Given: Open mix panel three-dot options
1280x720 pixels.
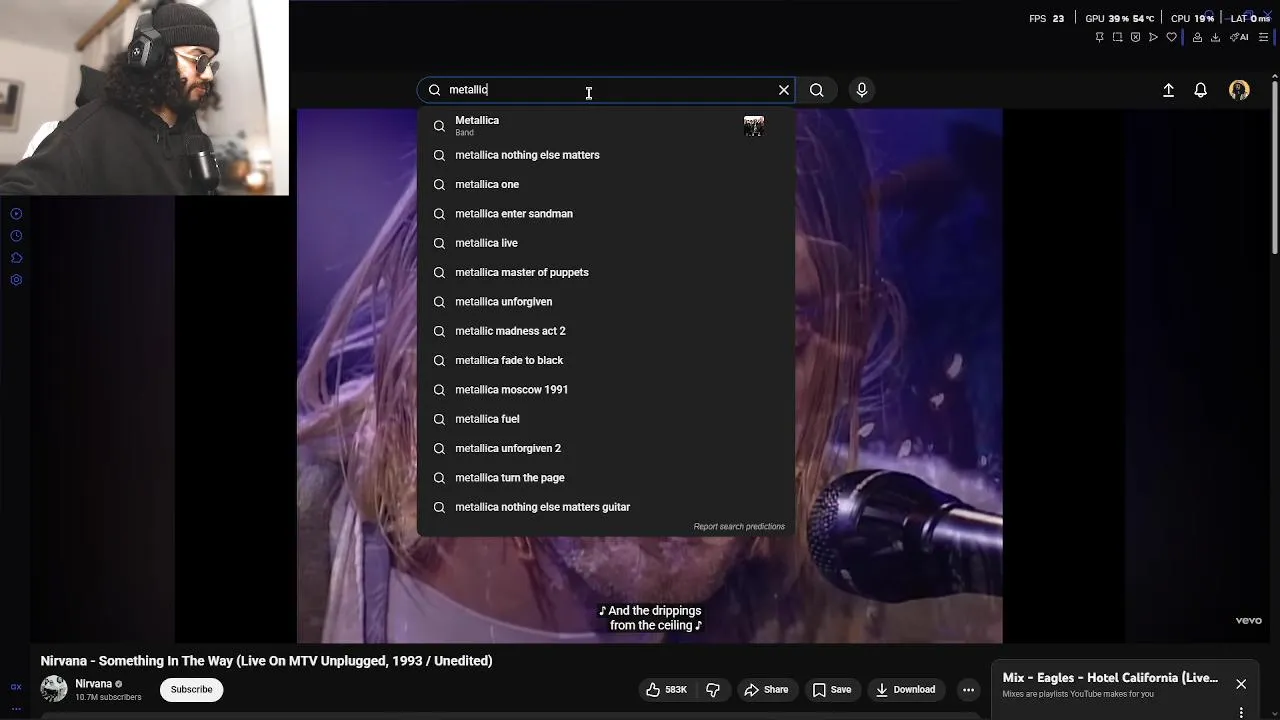Looking at the screenshot, I should [x=1241, y=713].
